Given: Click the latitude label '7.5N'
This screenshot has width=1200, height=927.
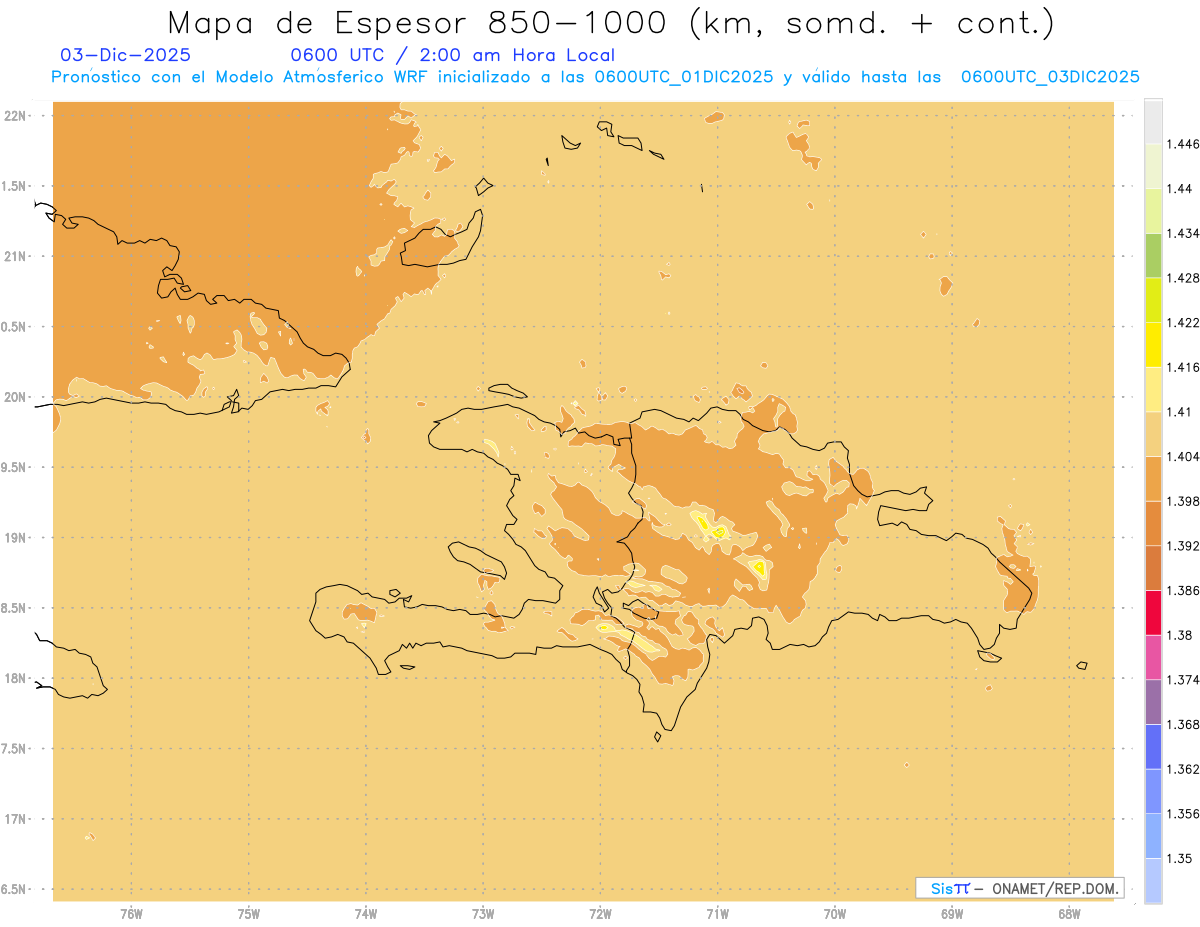Looking at the screenshot, I should tap(13, 749).
